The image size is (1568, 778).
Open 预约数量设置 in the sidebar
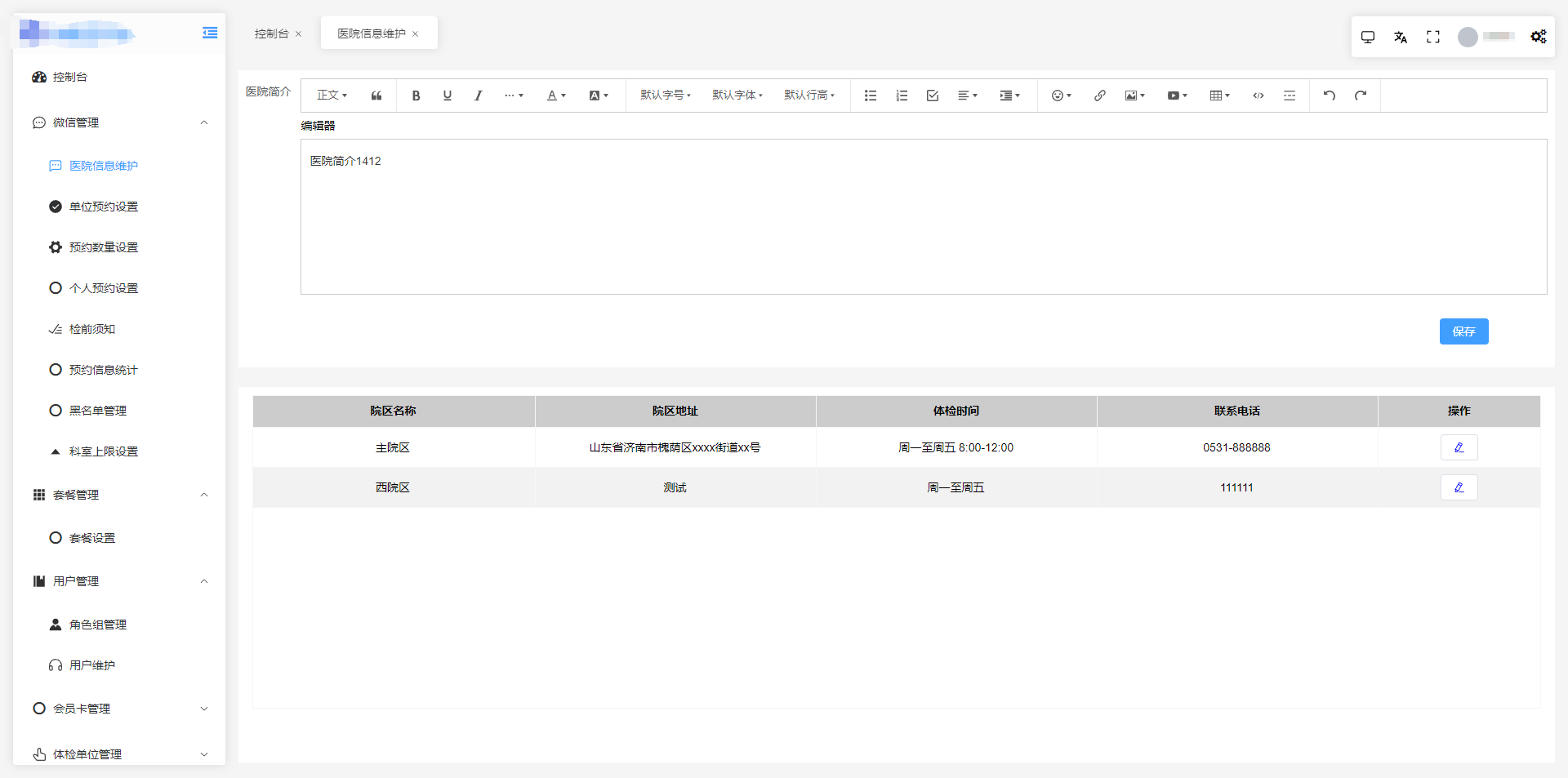coord(119,247)
